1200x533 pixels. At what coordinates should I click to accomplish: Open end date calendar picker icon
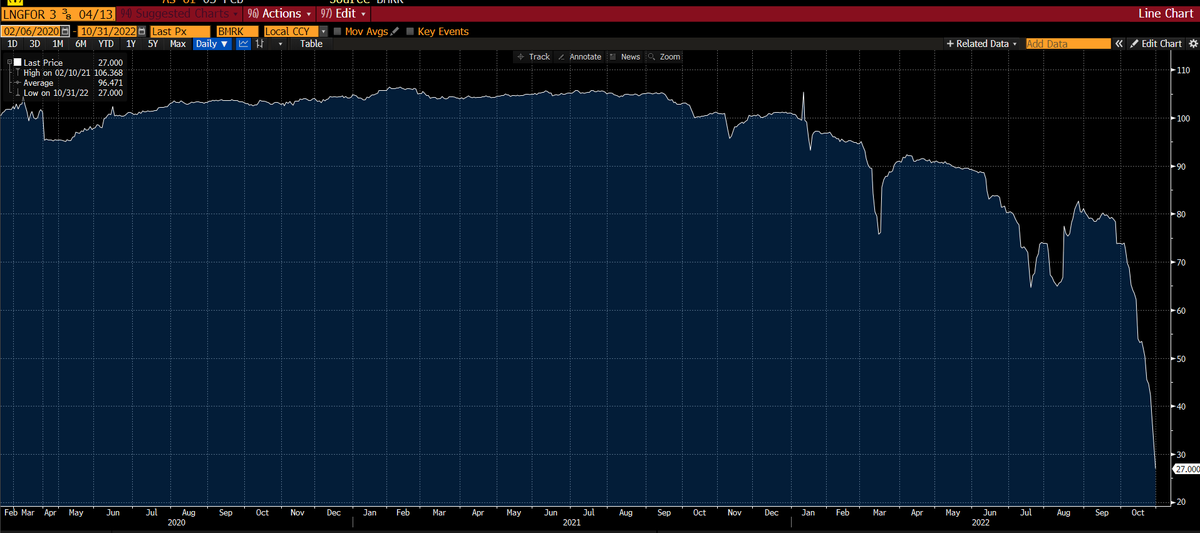tap(141, 31)
